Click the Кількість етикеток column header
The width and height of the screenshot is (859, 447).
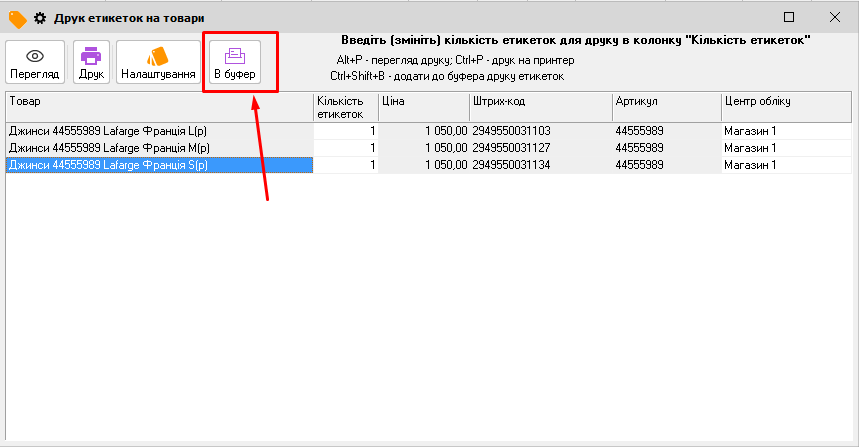coord(345,107)
